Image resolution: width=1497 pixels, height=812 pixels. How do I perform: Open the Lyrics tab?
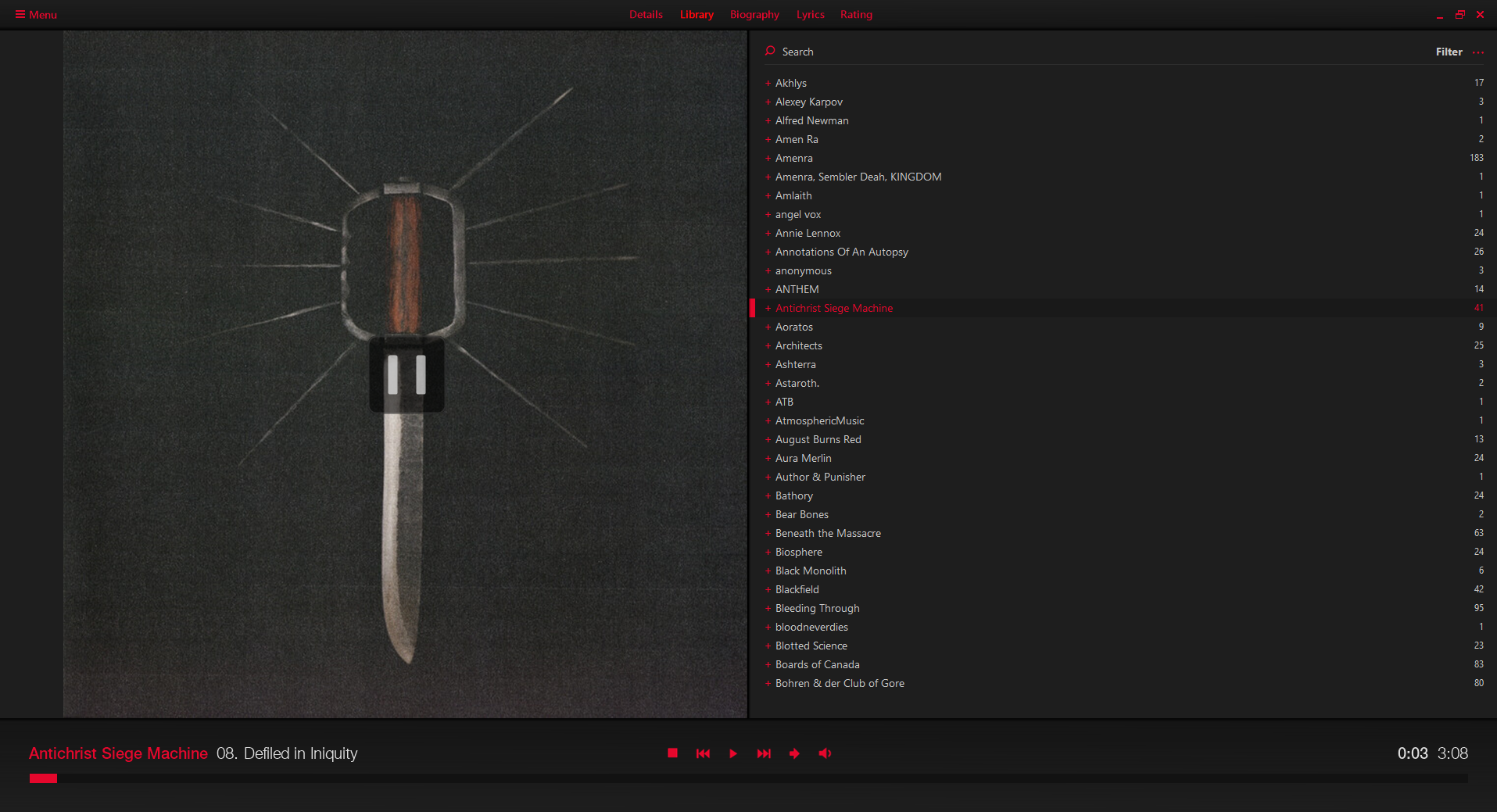[x=810, y=14]
